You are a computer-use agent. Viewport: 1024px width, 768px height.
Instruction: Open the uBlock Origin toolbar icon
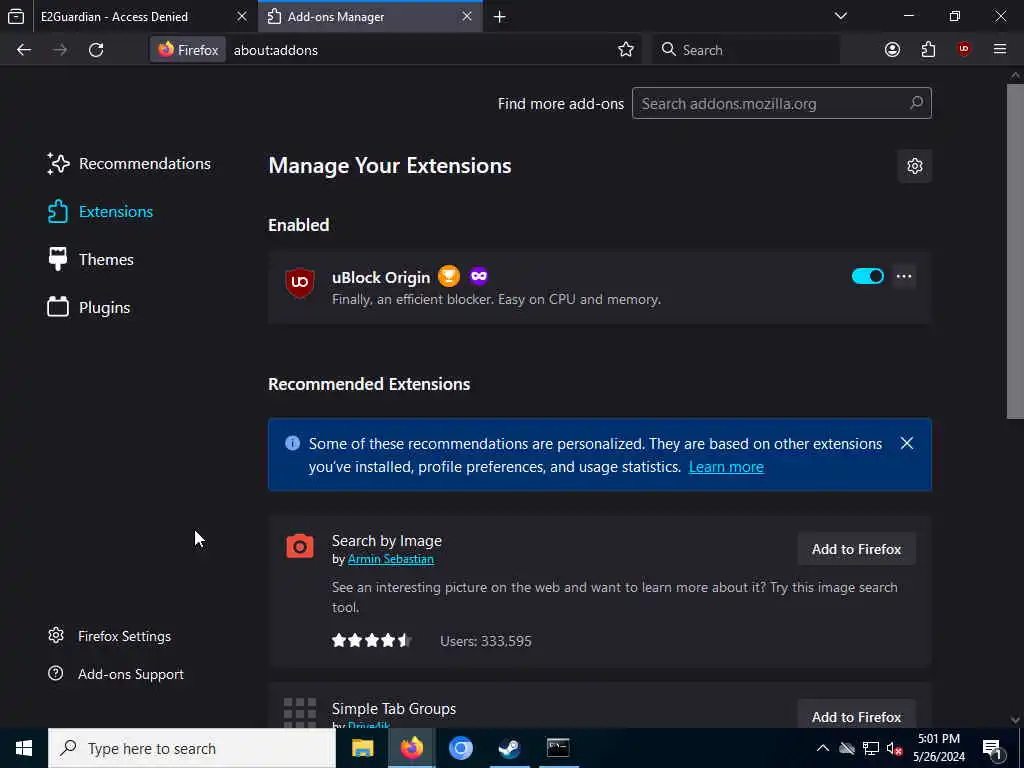[x=964, y=50]
